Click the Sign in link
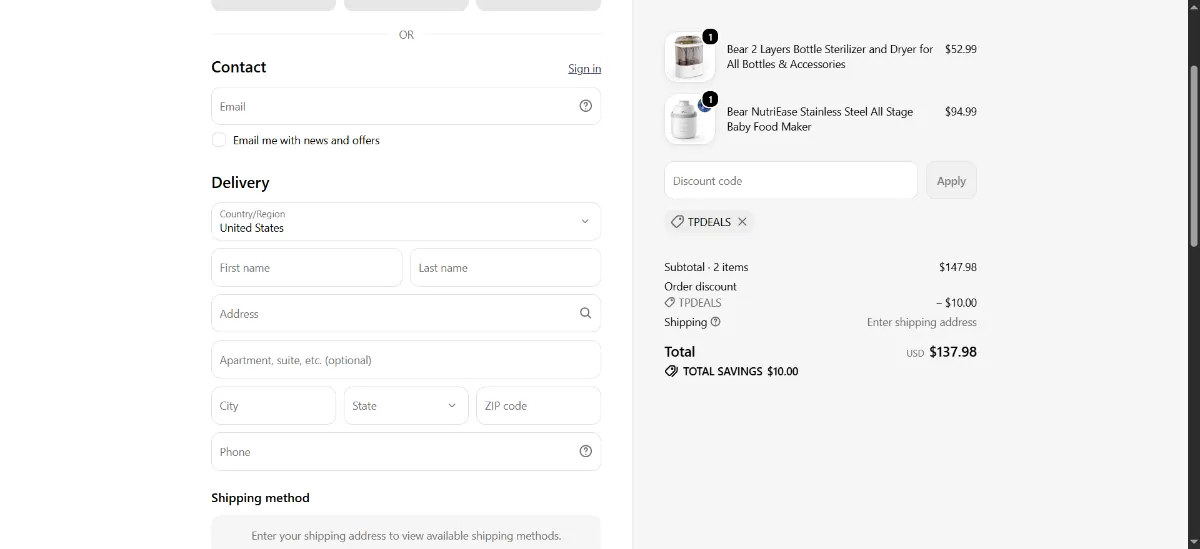This screenshot has height=549, width=1200. tap(585, 69)
